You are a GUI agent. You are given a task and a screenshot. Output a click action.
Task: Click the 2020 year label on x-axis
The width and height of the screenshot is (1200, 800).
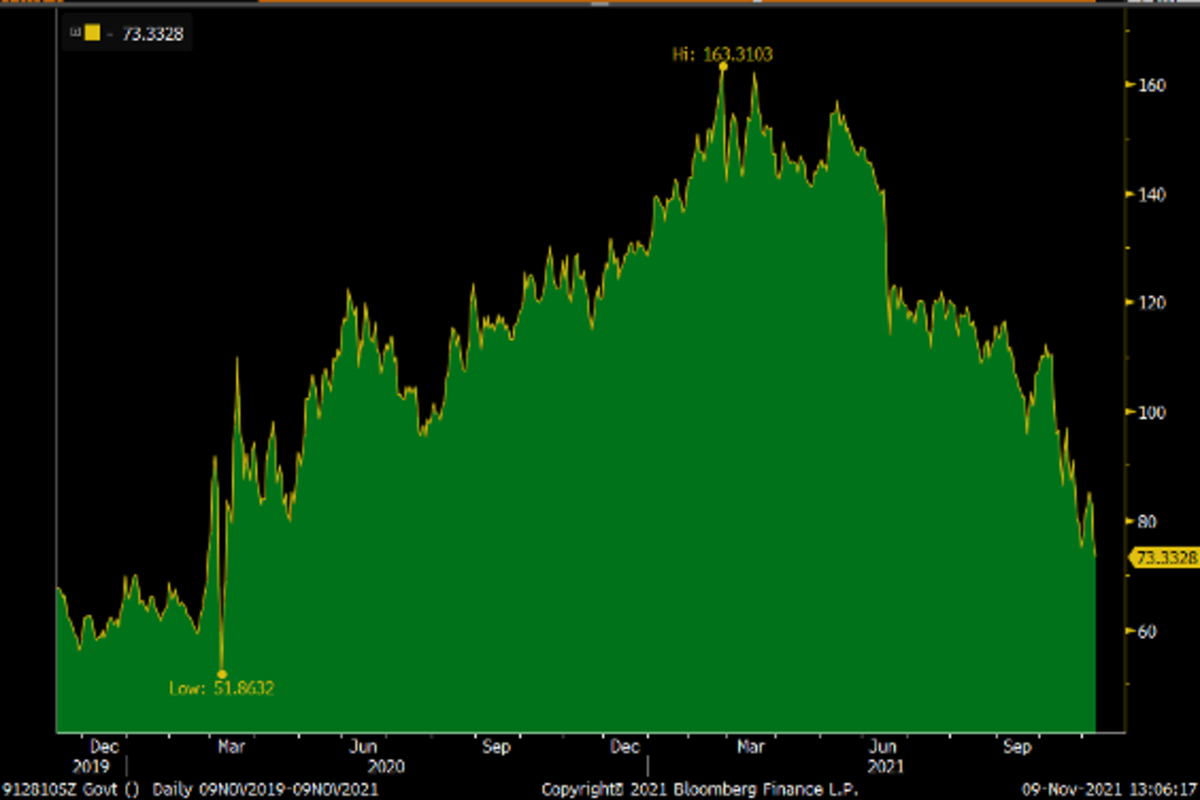tap(385, 766)
